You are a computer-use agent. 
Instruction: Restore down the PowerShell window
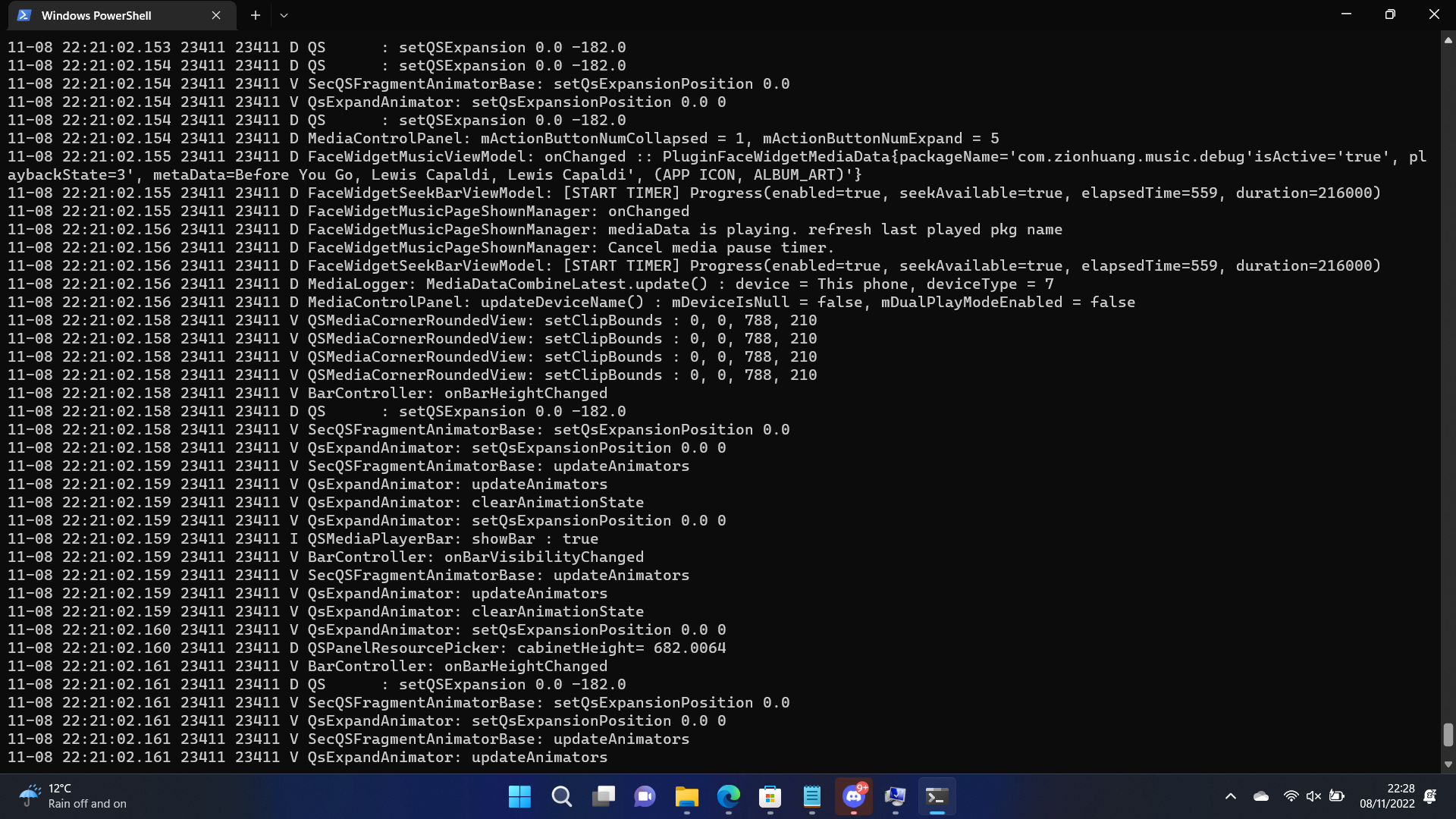(1390, 14)
